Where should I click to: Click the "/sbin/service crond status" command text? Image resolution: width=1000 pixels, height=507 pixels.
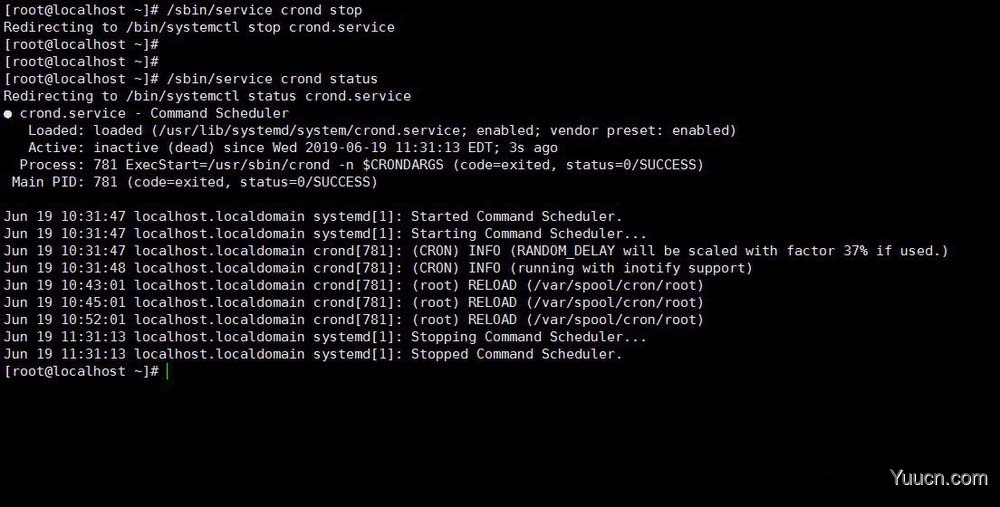coord(272,78)
